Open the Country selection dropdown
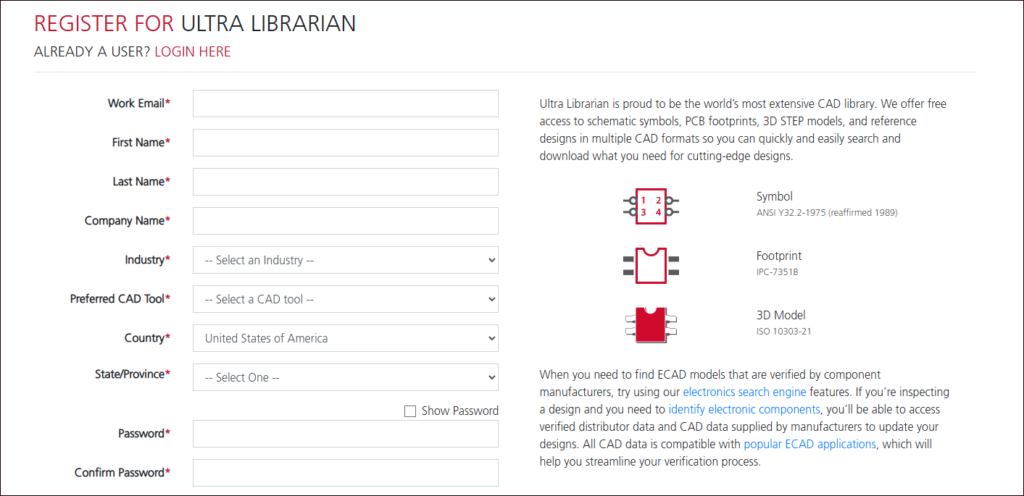 coord(345,338)
